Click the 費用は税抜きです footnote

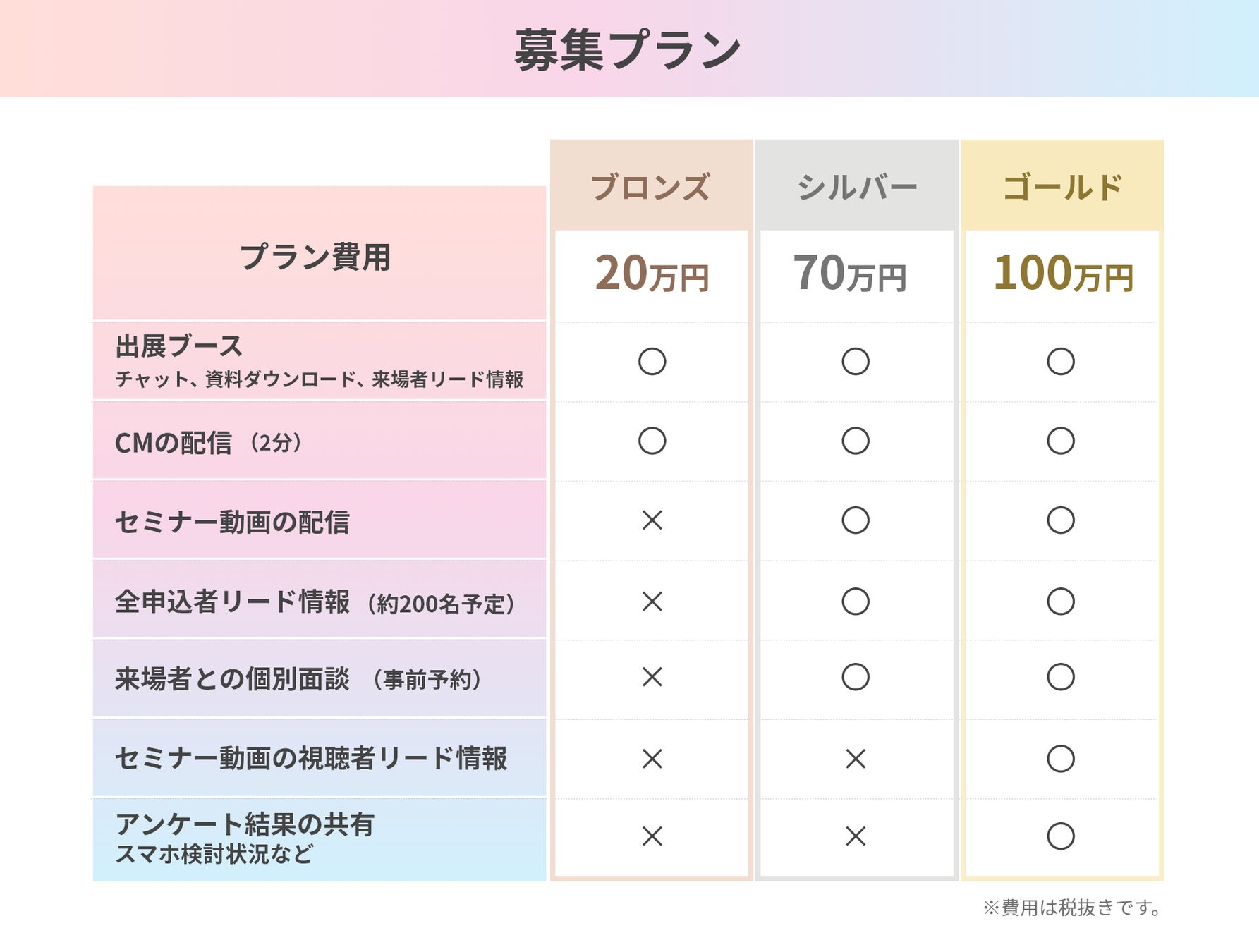point(1072,908)
